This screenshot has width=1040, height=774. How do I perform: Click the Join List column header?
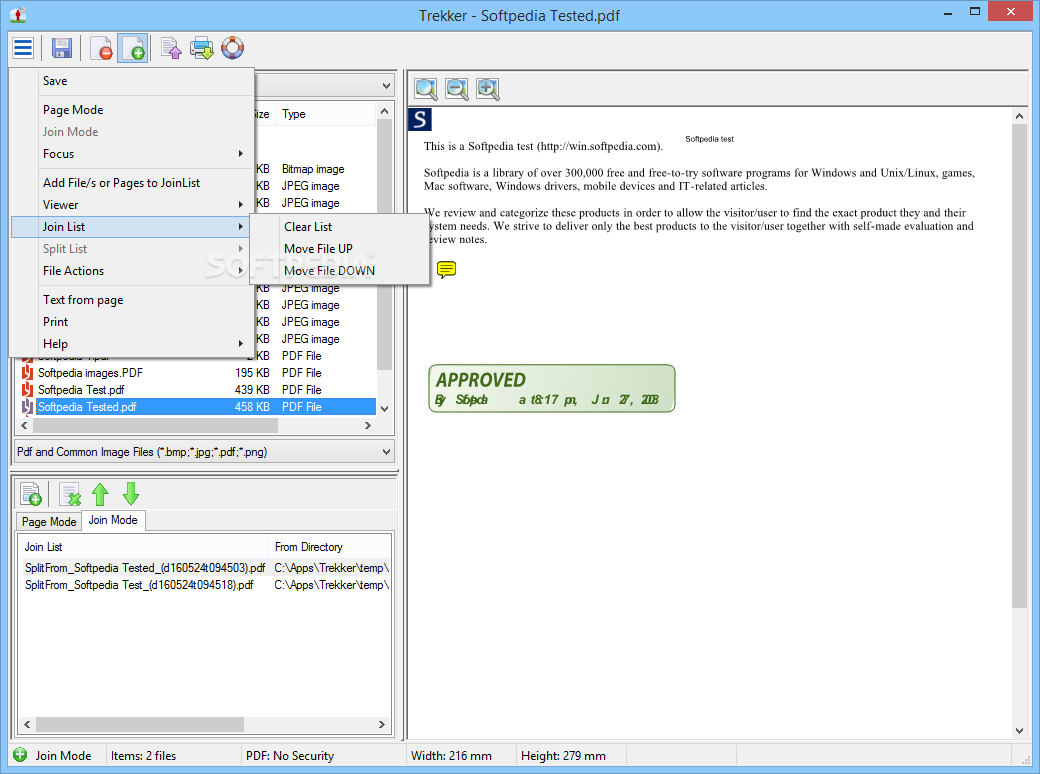pos(143,547)
